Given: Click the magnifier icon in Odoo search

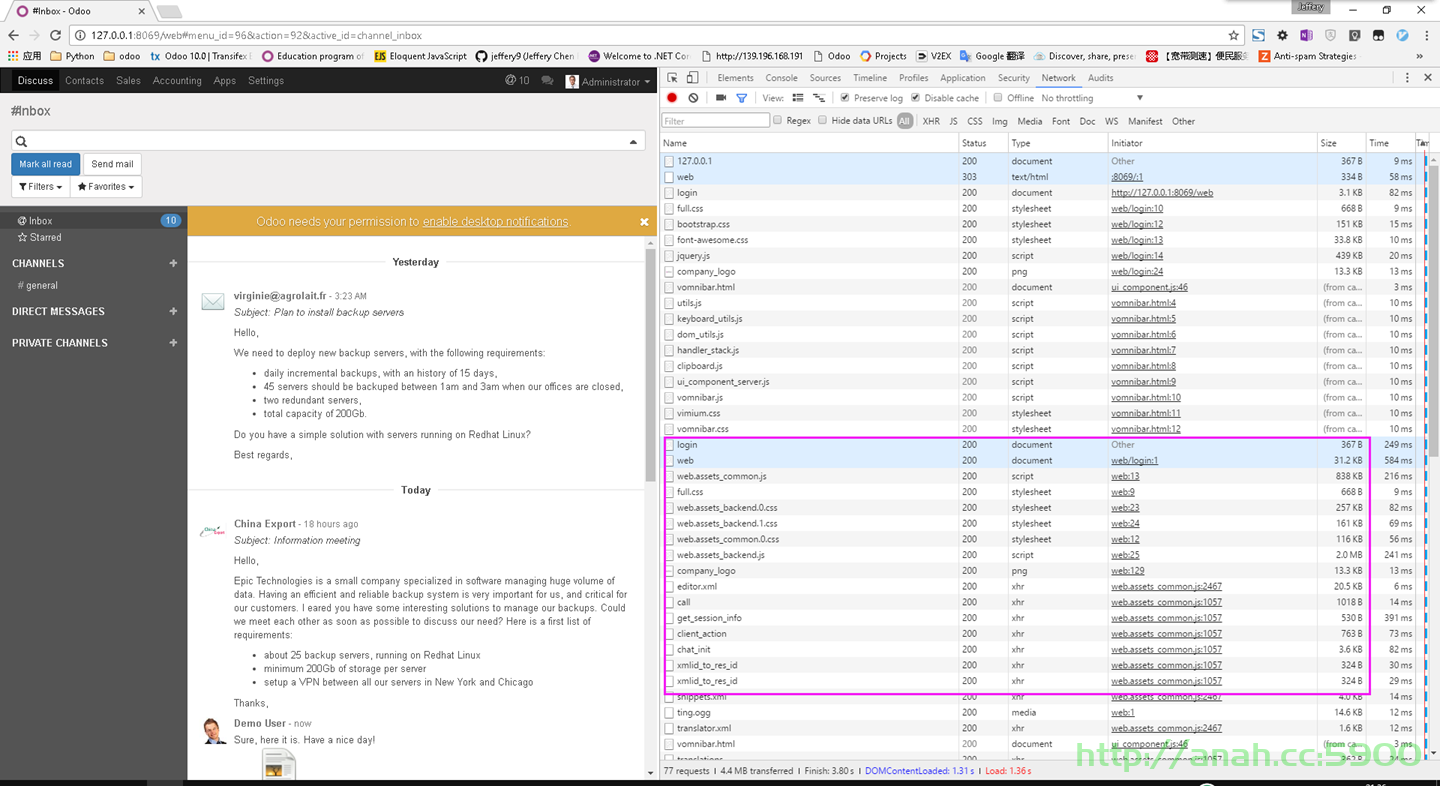Looking at the screenshot, I should tap(21, 142).
